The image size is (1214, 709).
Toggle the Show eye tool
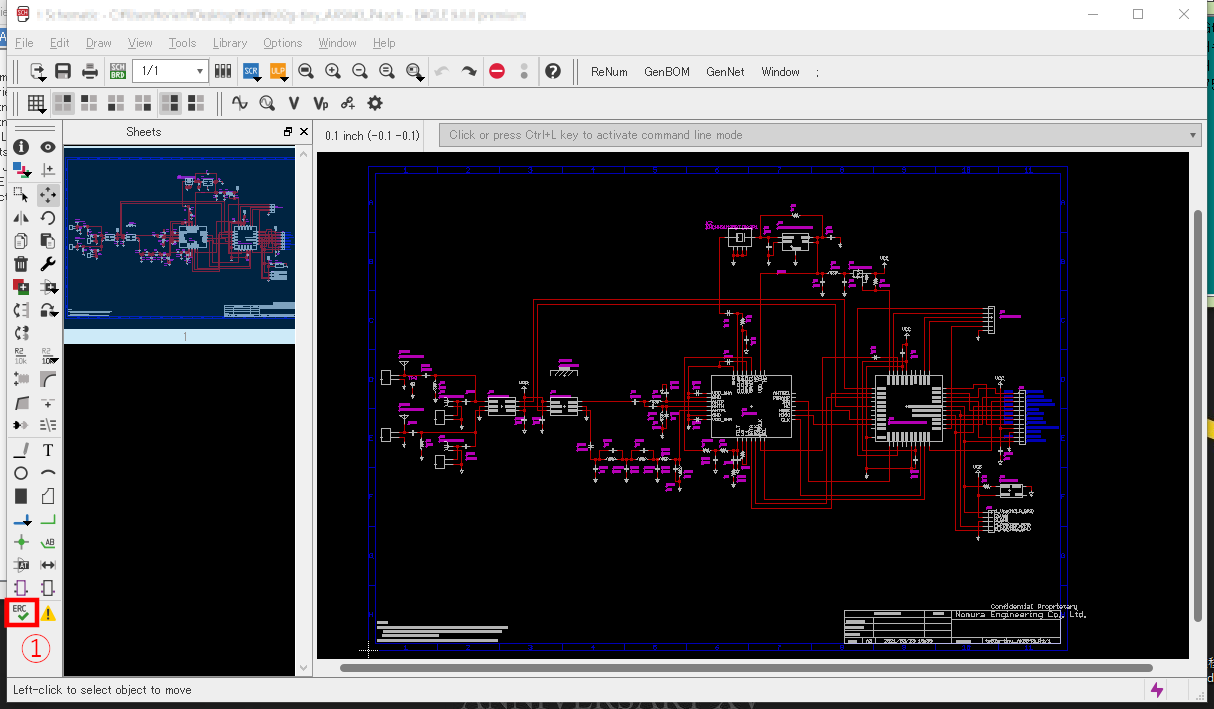click(x=48, y=147)
